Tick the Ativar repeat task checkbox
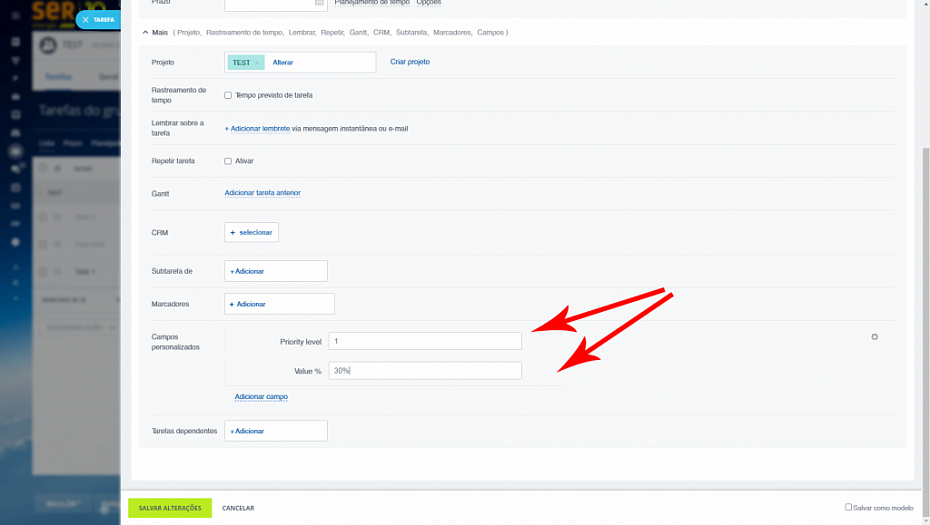Viewport: 930px width, 525px height. click(x=228, y=161)
